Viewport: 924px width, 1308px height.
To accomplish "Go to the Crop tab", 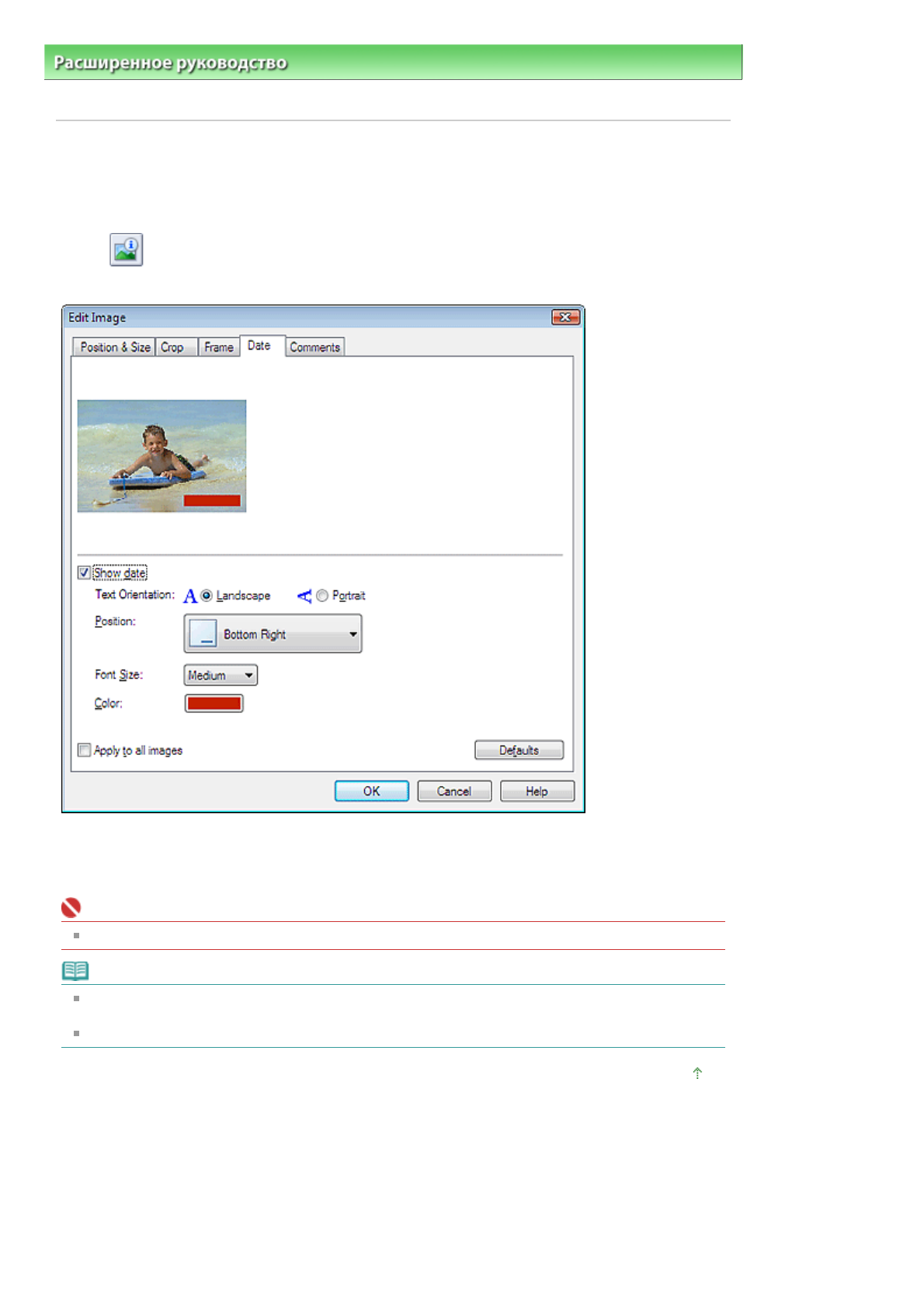I will point(173,347).
